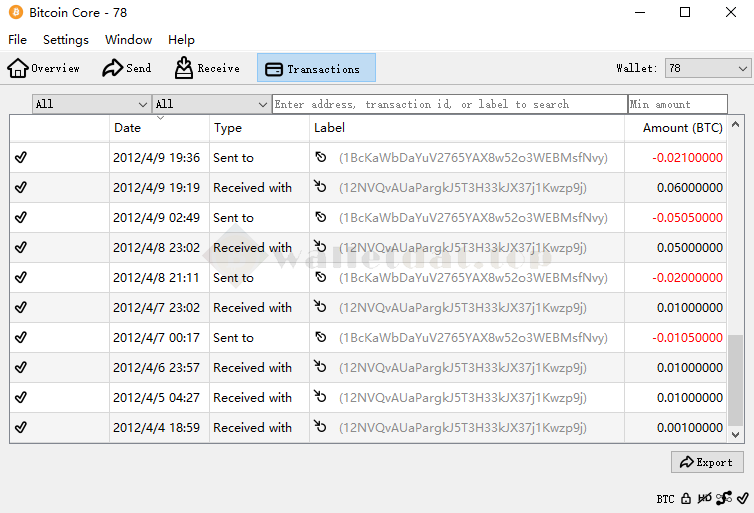Click the Export button
754x513 pixels.
click(707, 462)
